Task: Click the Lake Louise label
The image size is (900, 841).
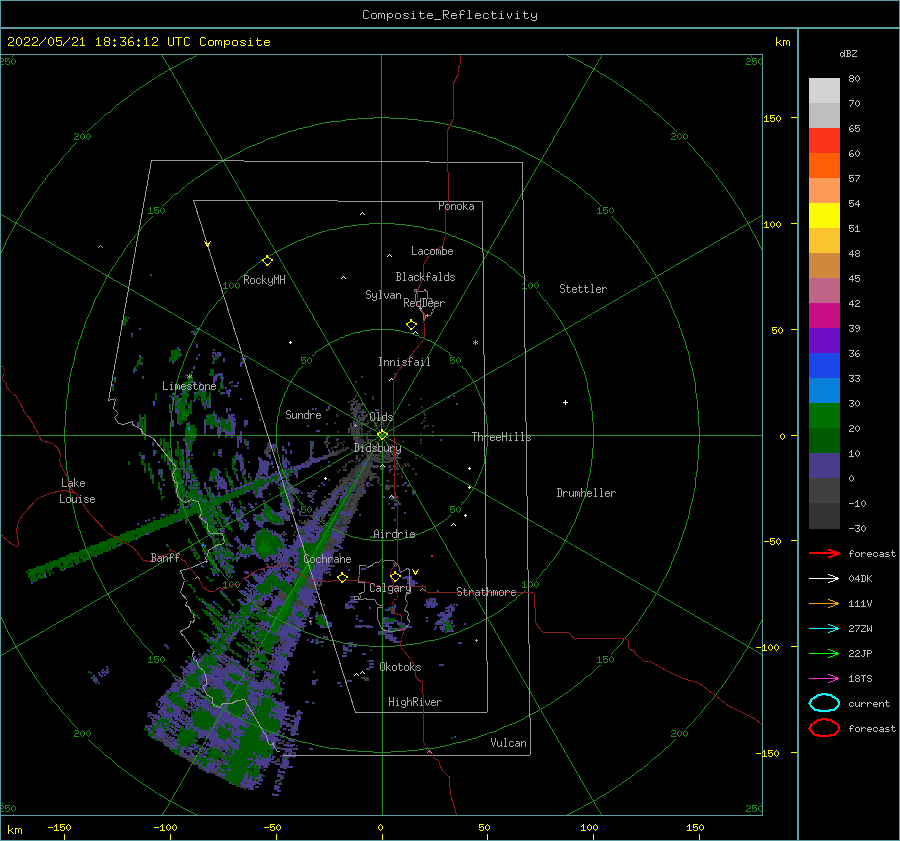Action: point(77,491)
